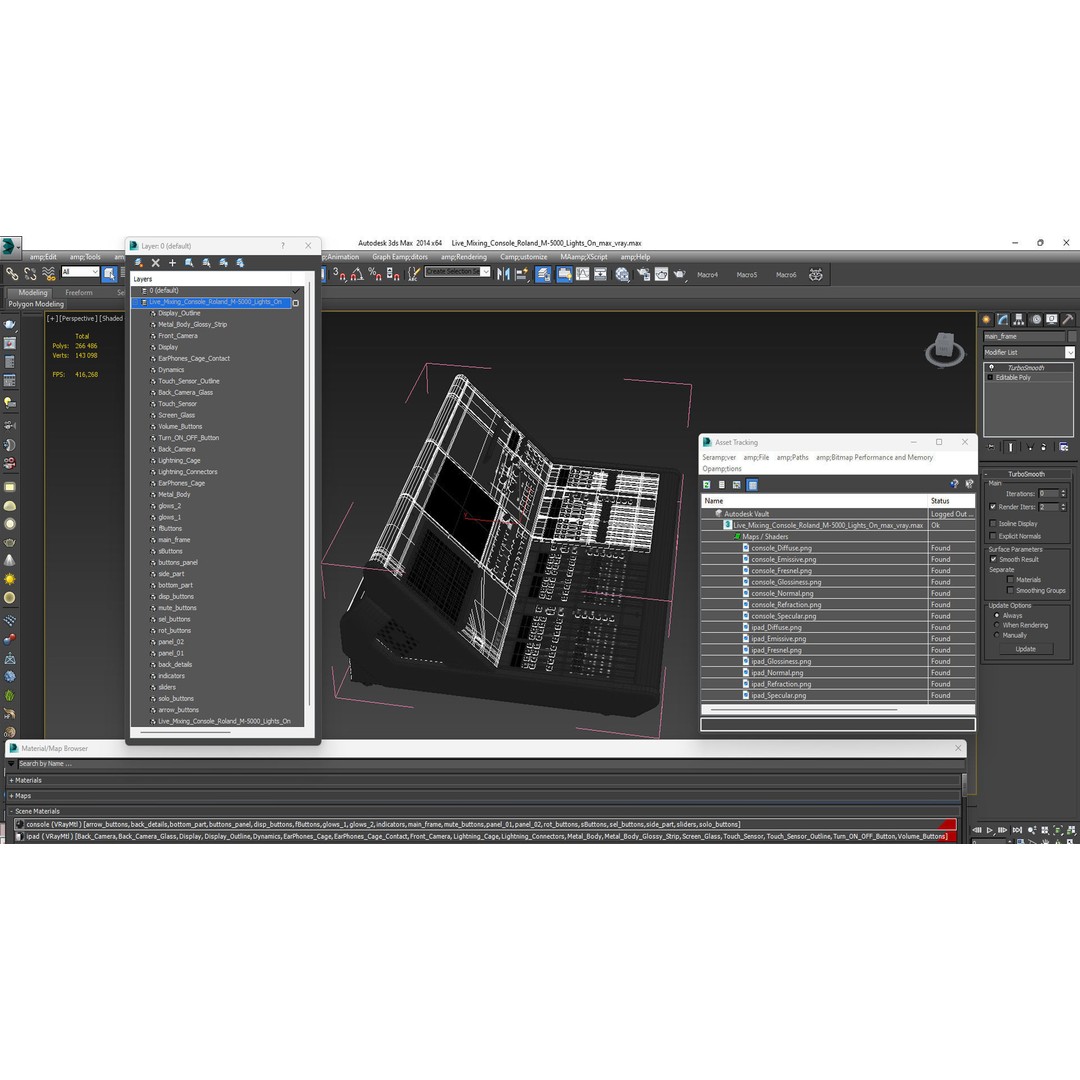This screenshot has height=1080, width=1080.
Task: Toggle the Smooth Result checkbox
Action: [x=993, y=559]
